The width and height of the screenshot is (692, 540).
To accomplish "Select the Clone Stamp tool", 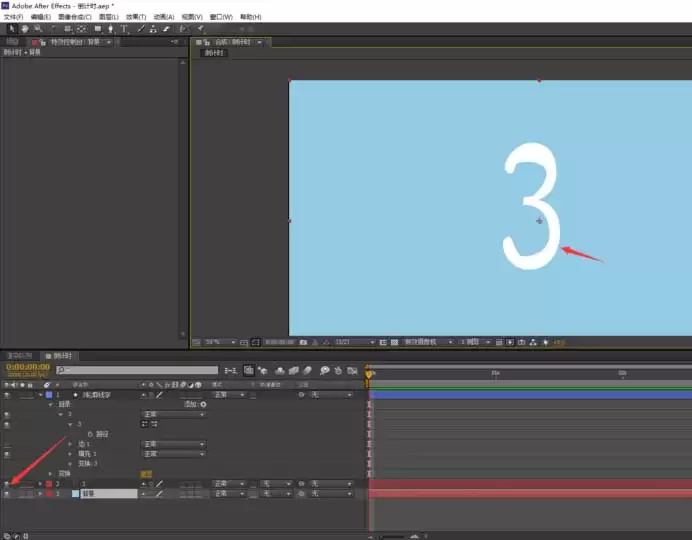I will pos(153,29).
